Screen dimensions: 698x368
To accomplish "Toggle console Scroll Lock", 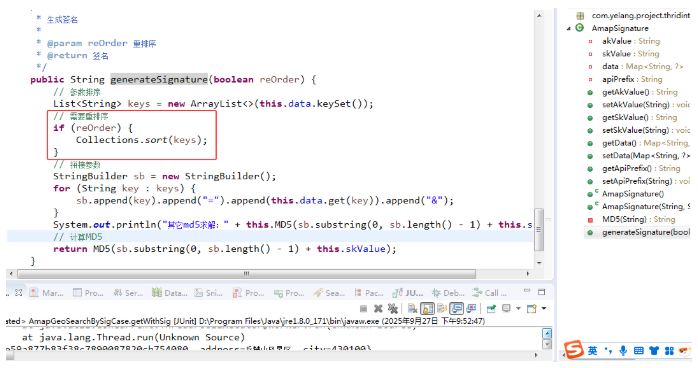I will coord(427,308).
